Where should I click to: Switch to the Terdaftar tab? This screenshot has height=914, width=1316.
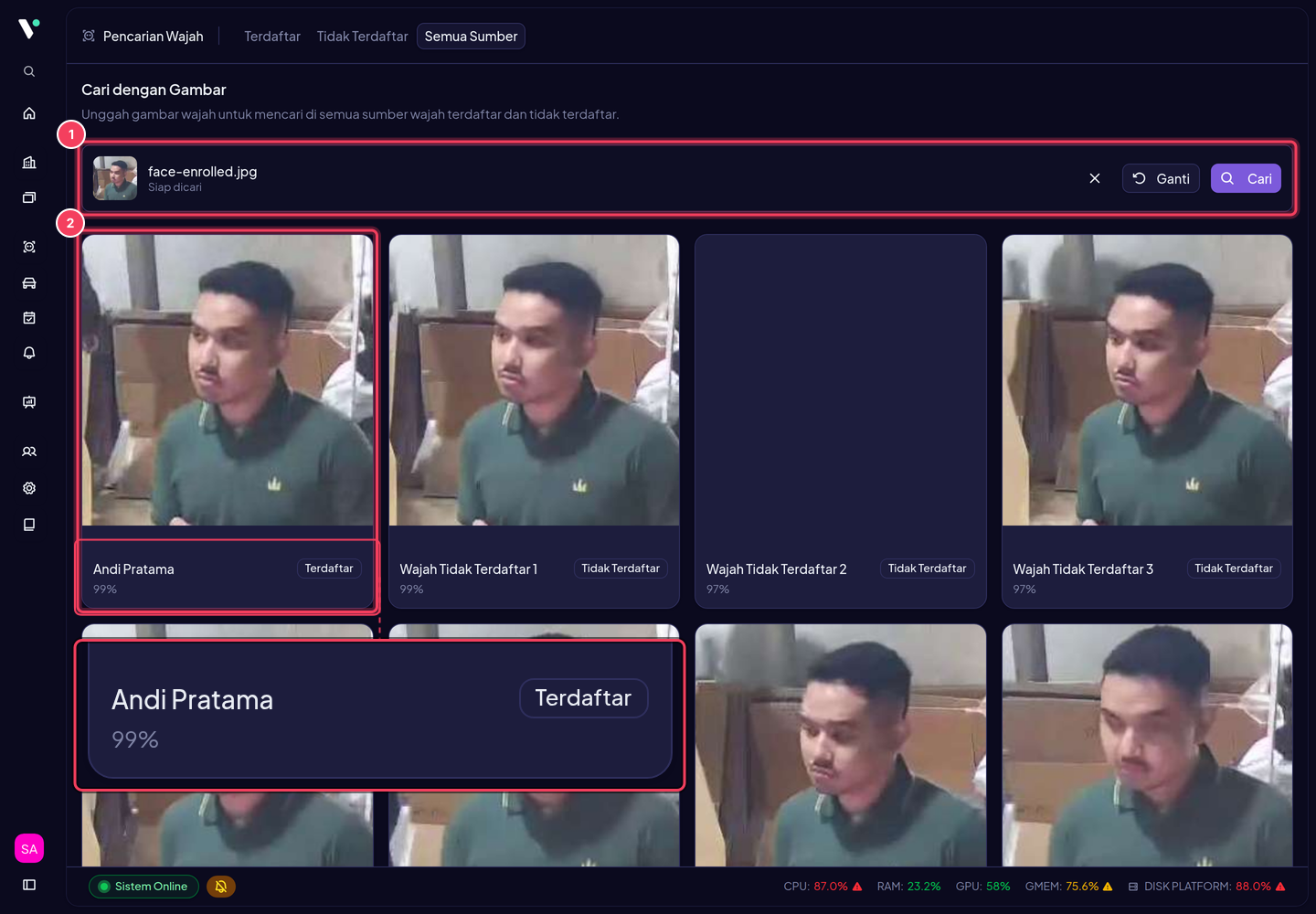coord(272,37)
